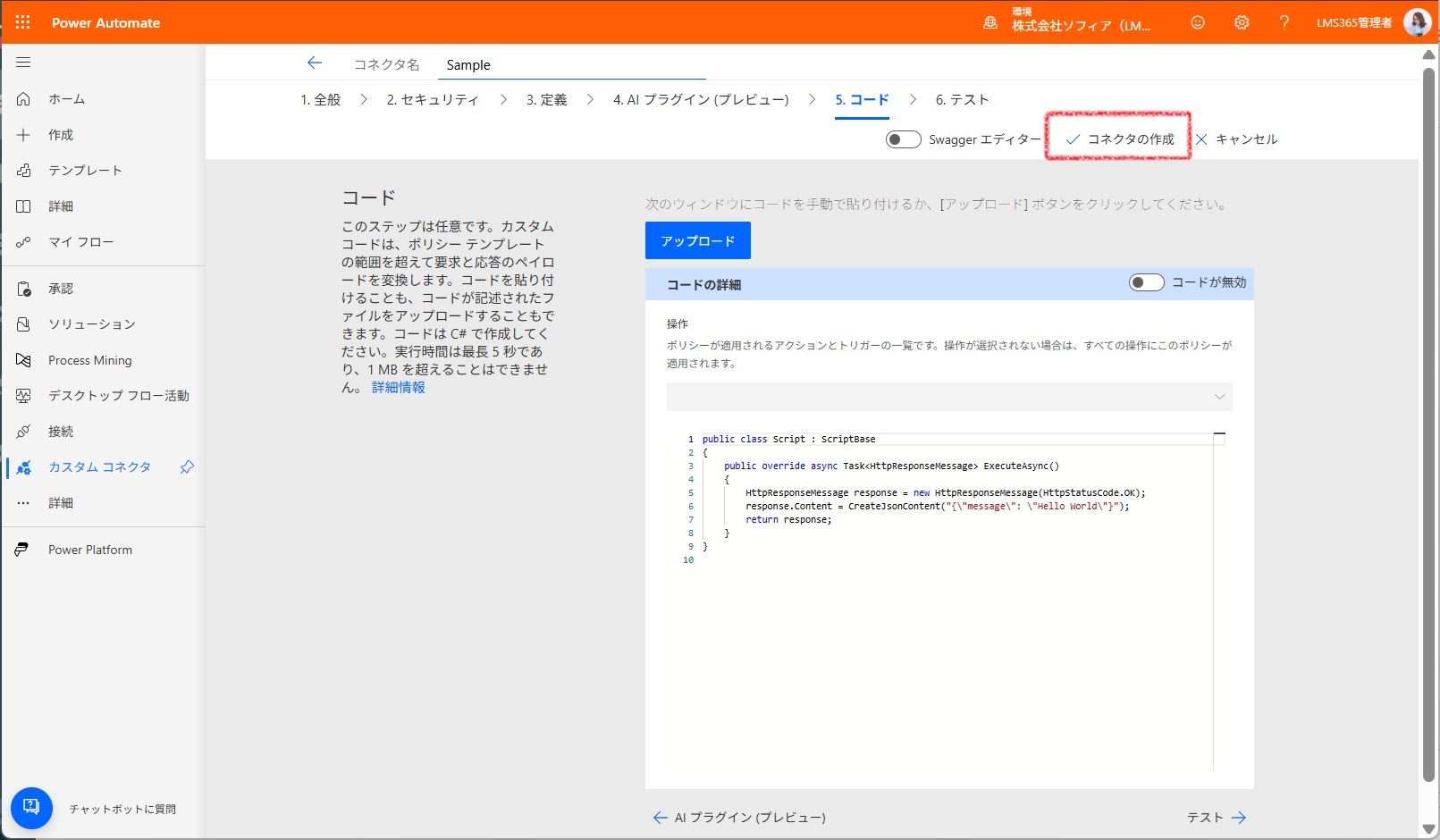Screen dimensions: 1440x840
Task: Click the ソリューション icon
Action: 24,324
